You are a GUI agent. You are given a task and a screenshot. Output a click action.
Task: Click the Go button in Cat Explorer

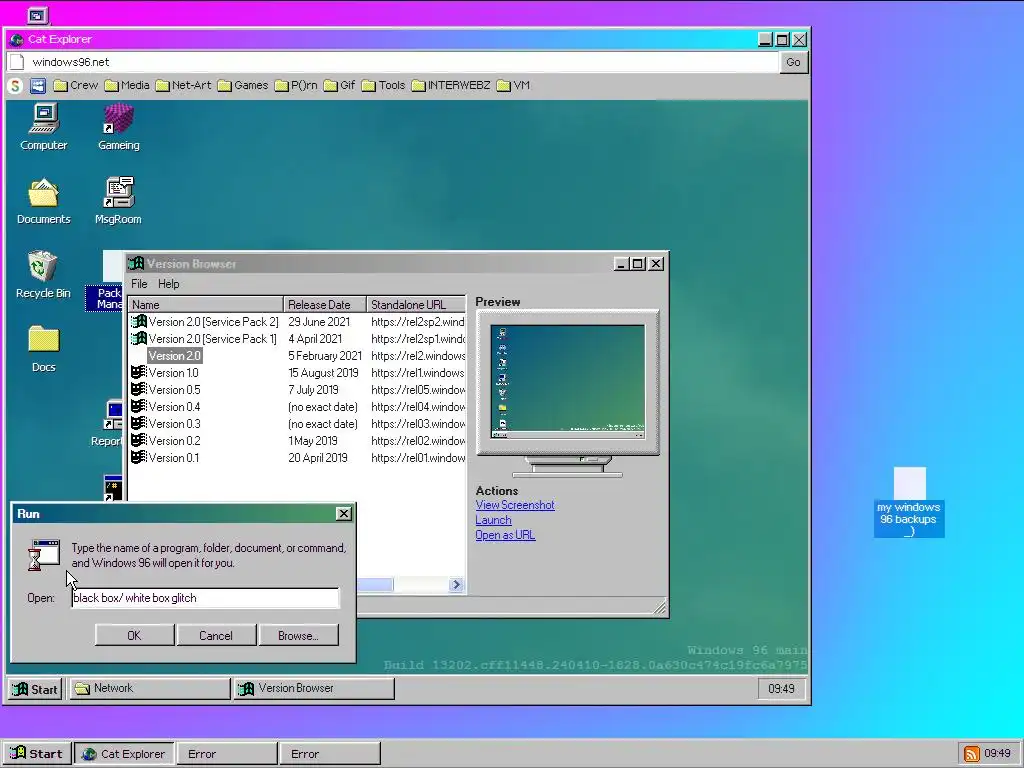click(793, 62)
